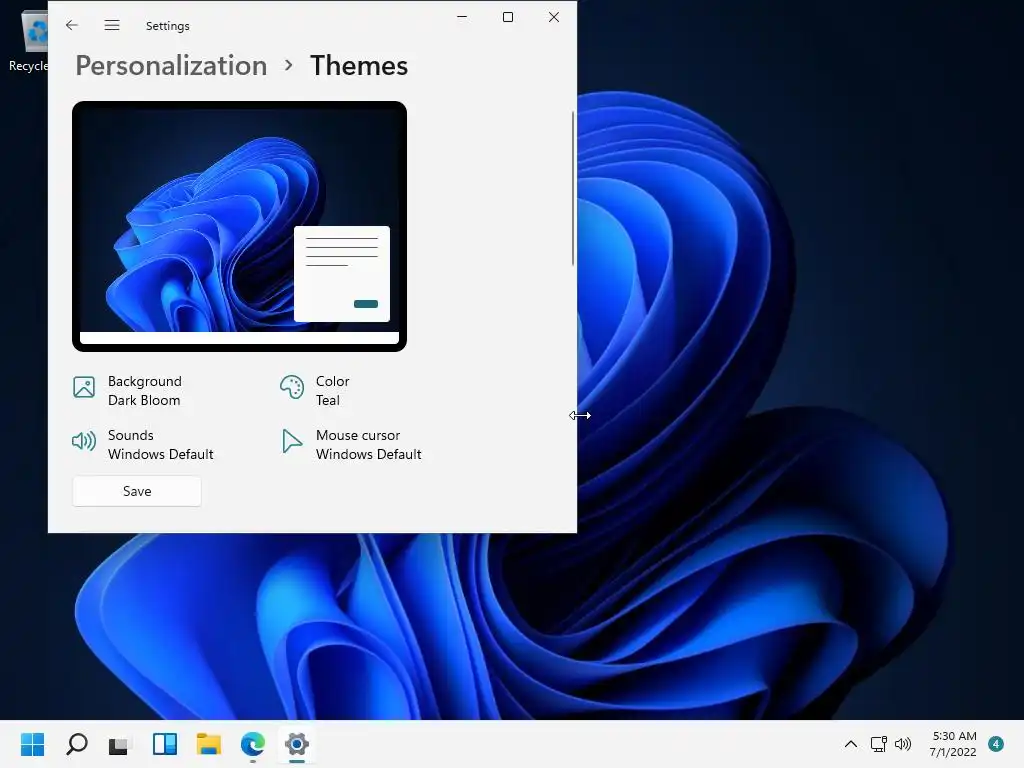
Task: Minimize the Settings window
Action: point(462,17)
